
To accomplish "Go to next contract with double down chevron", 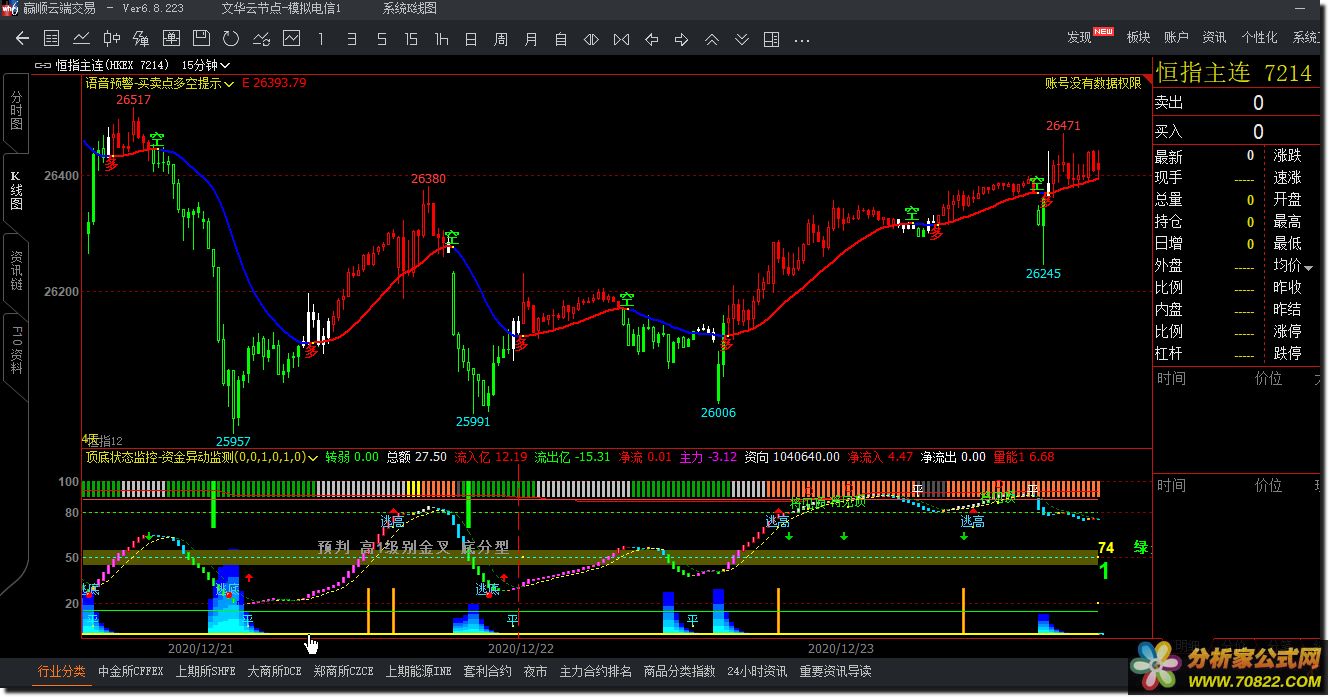I will 741,39.
